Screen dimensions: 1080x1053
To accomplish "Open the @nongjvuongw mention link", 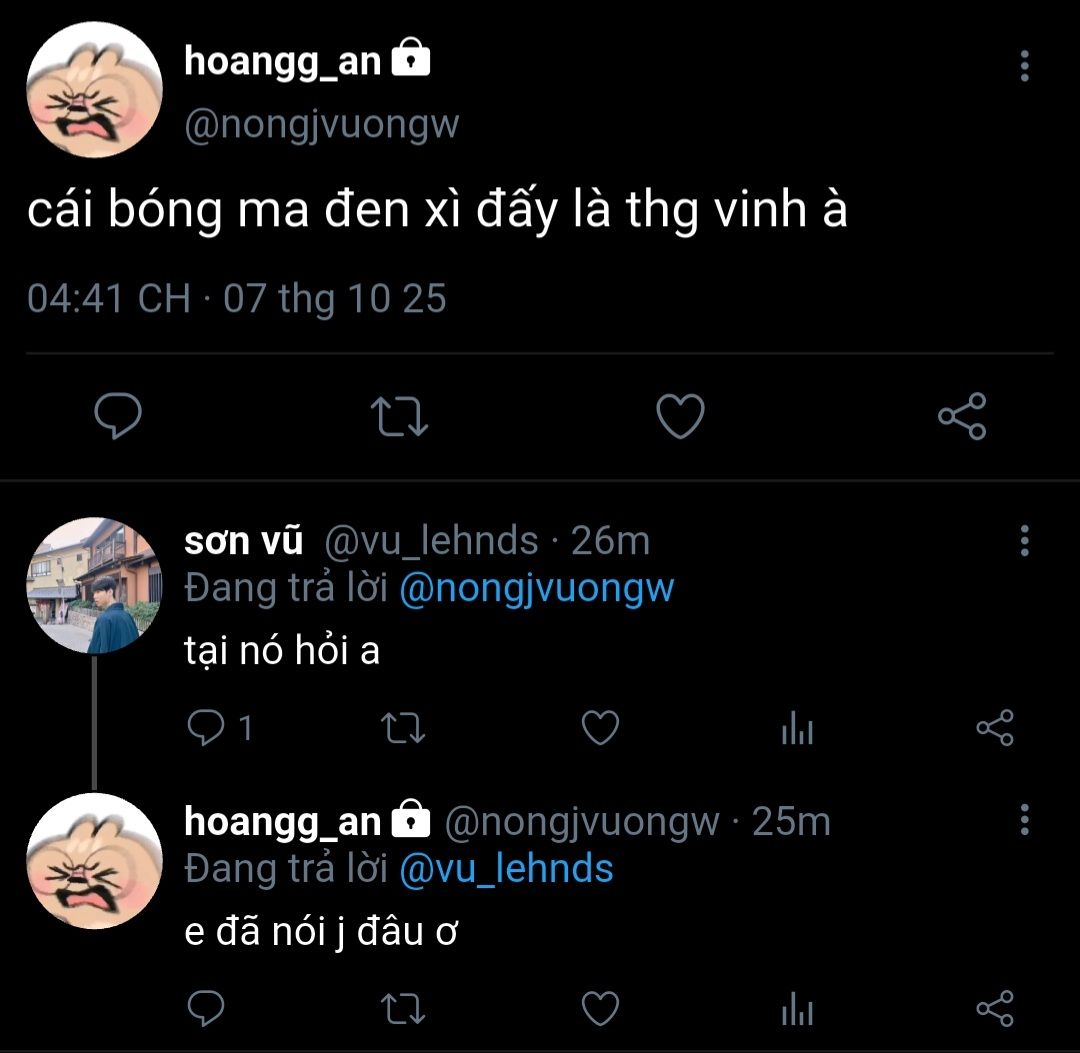I will point(536,589).
